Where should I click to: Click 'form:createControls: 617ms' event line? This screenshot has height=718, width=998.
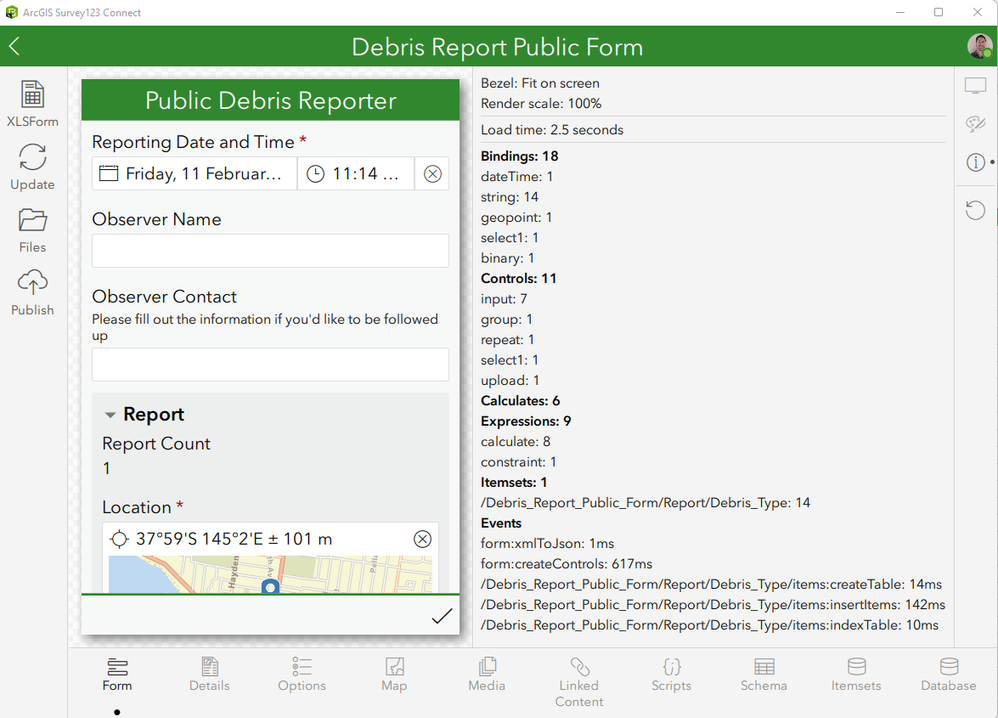[x=566, y=563]
